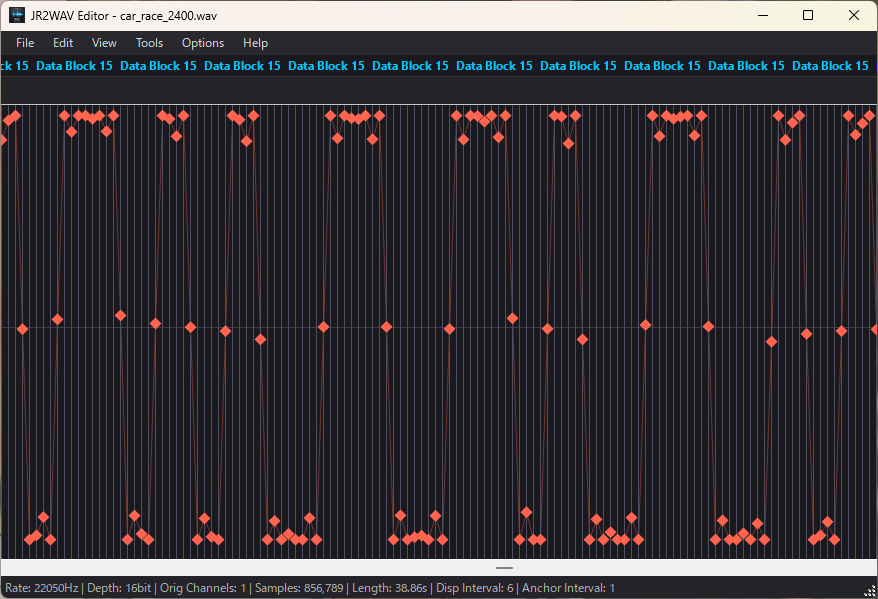Click the horizontal scrollbar thumb
This screenshot has height=599, width=878.
pos(504,568)
